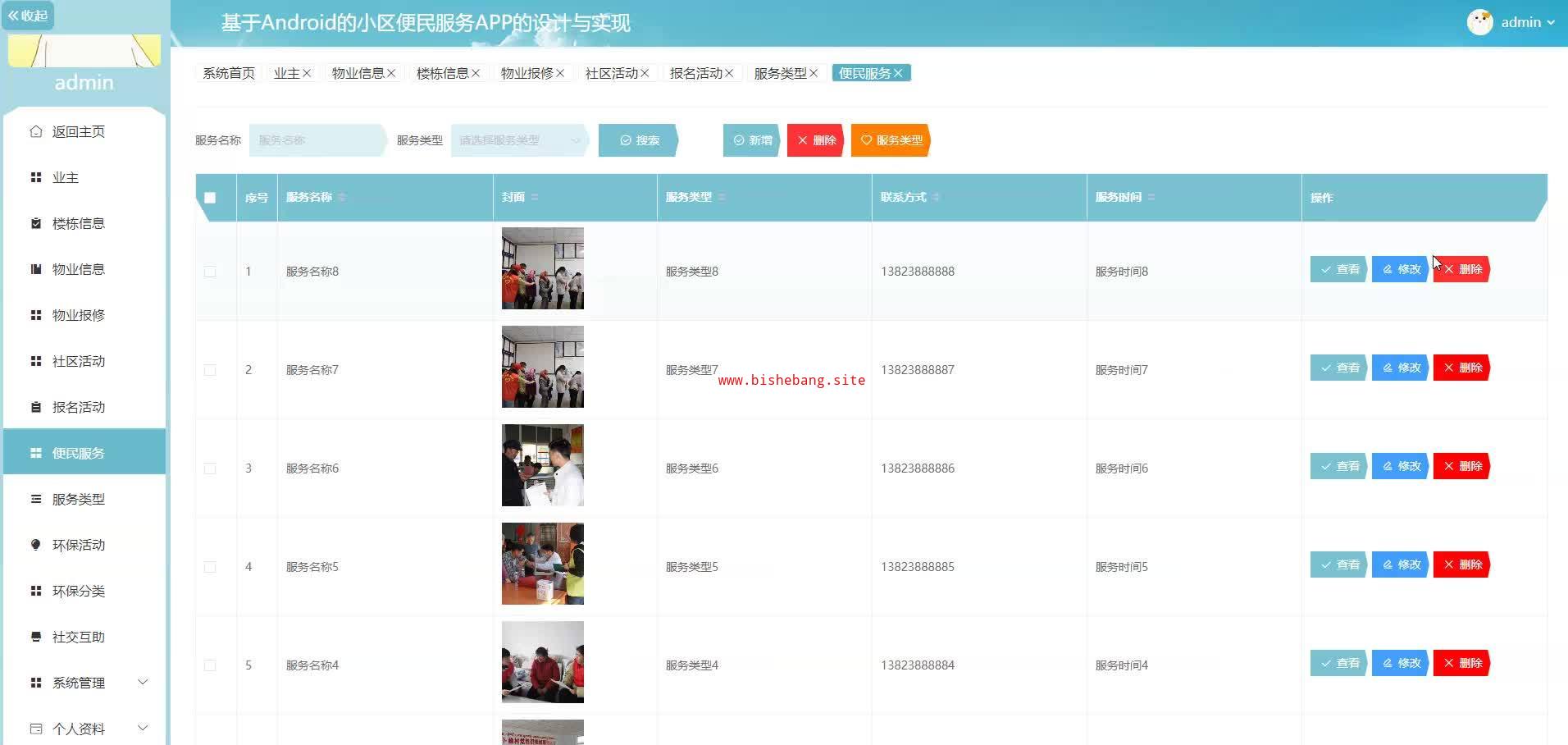This screenshot has width=1568, height=745.
Task: Sort table by 联系方式 column
Action: pyautogui.click(x=937, y=197)
